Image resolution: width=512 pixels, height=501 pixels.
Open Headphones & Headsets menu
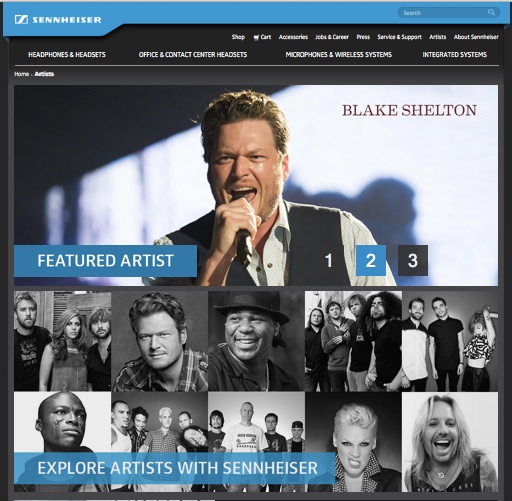67,55
